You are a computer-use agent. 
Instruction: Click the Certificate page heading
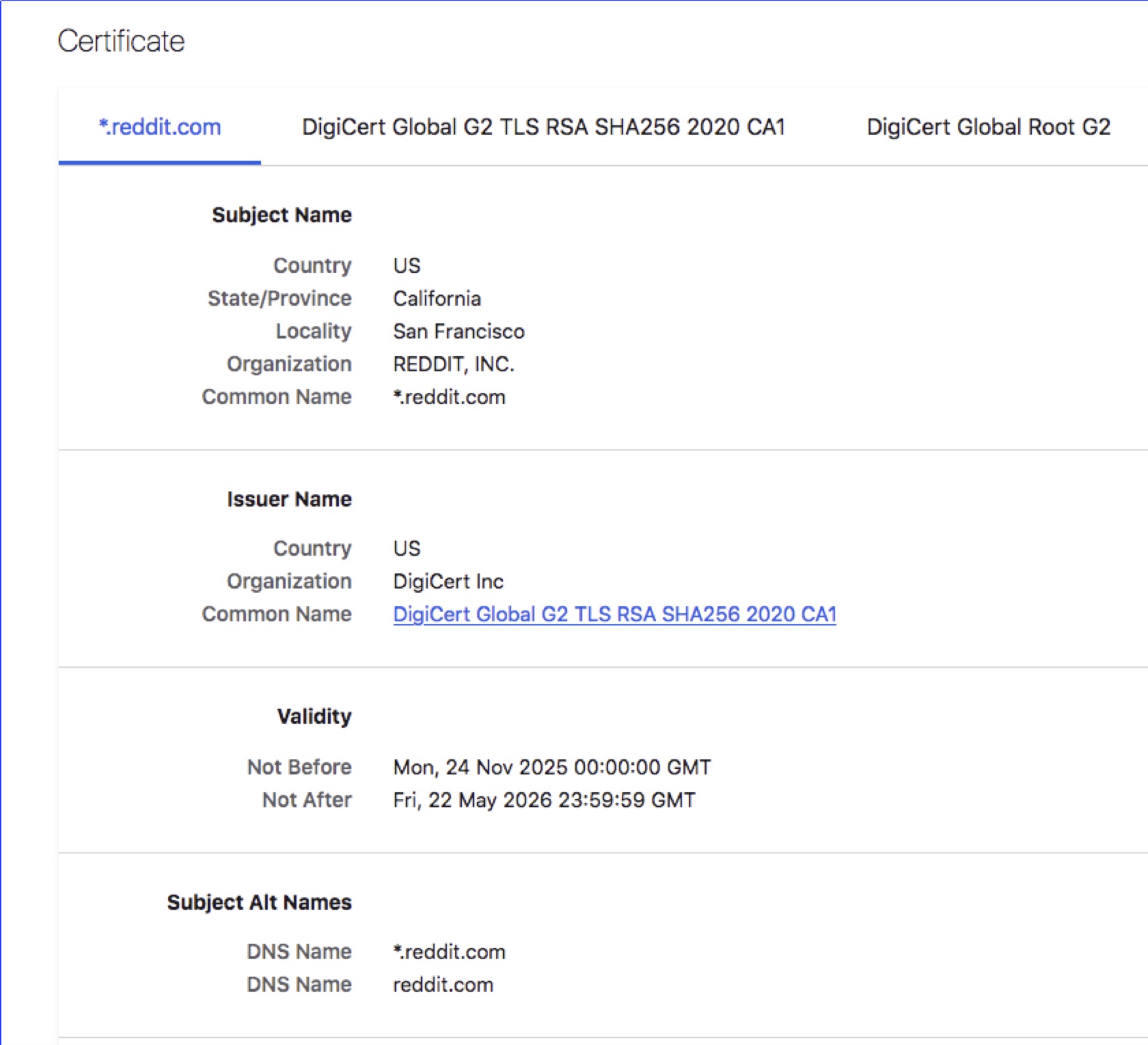tap(121, 41)
